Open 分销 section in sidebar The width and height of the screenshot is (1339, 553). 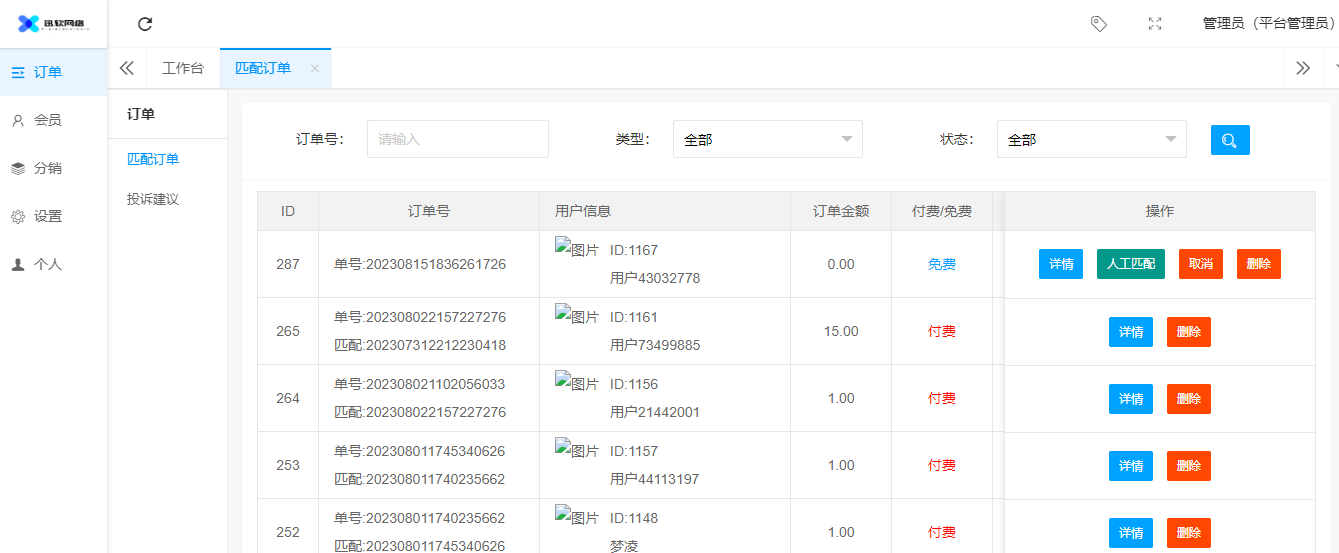[47, 168]
